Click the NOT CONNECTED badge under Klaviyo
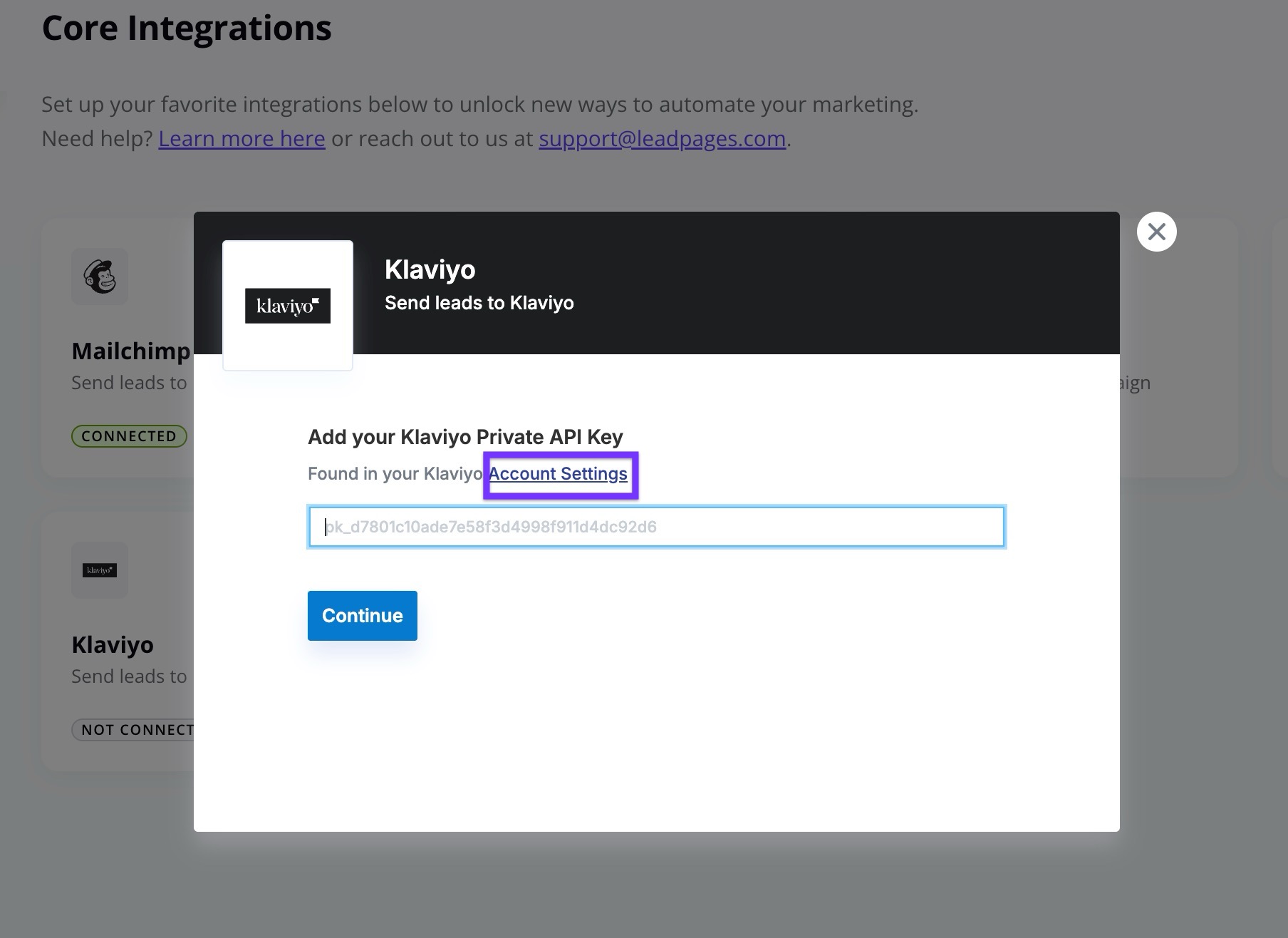The image size is (1288, 938). click(x=135, y=729)
